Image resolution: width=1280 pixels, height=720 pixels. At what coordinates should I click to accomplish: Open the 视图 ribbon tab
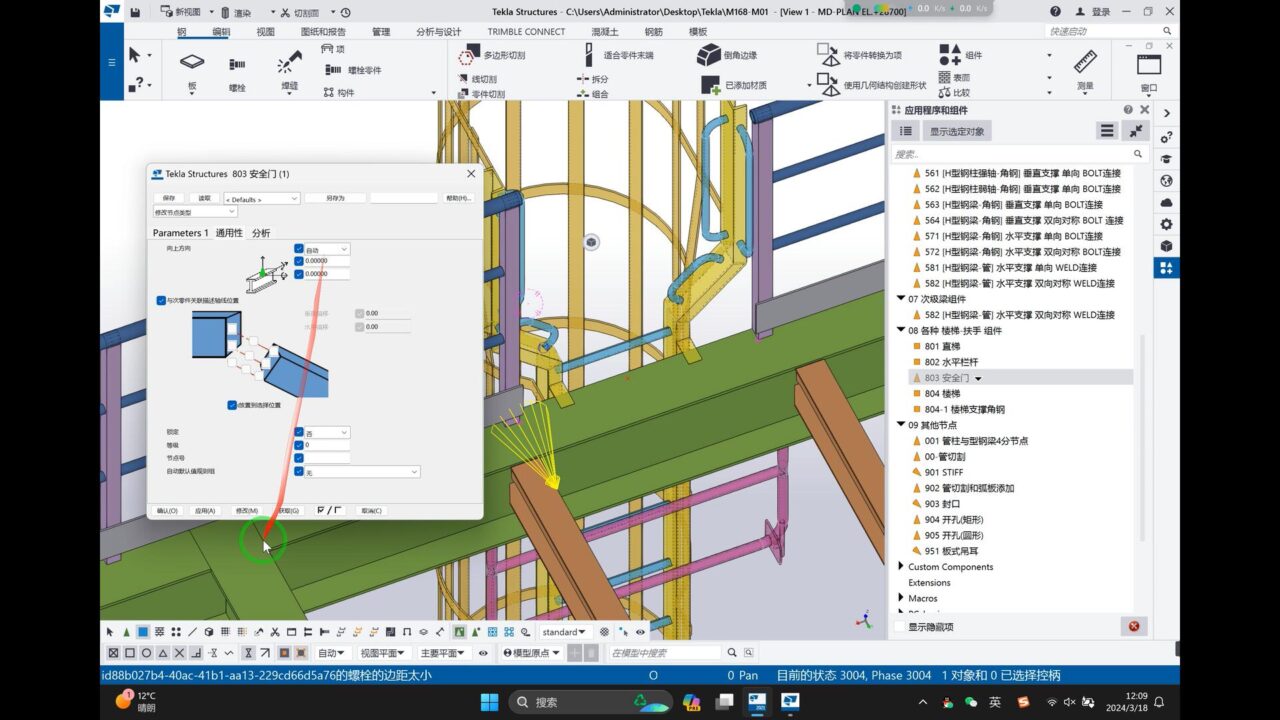(265, 32)
